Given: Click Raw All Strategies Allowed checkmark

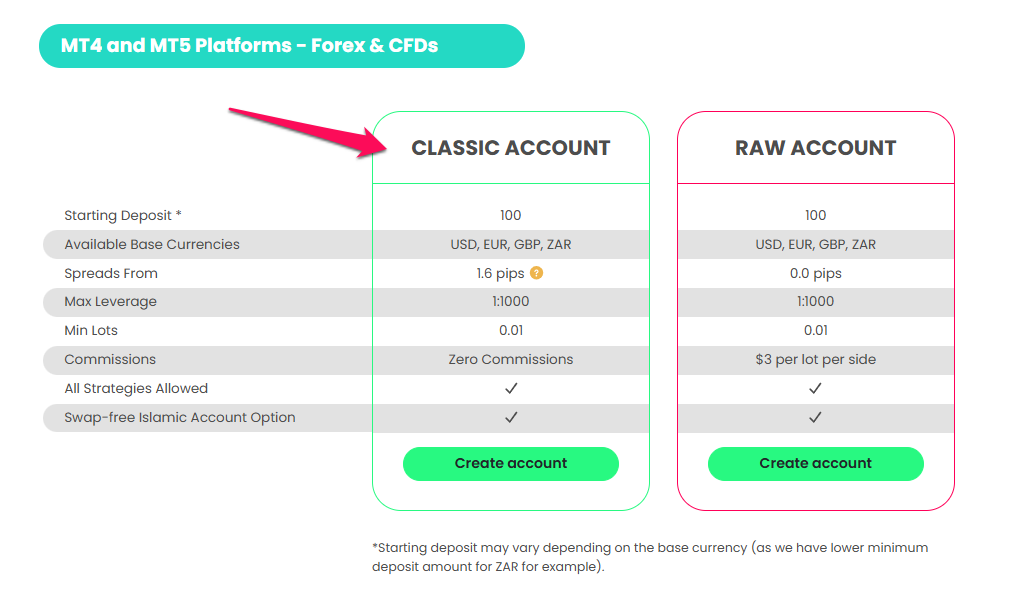Looking at the screenshot, I should tap(815, 388).
